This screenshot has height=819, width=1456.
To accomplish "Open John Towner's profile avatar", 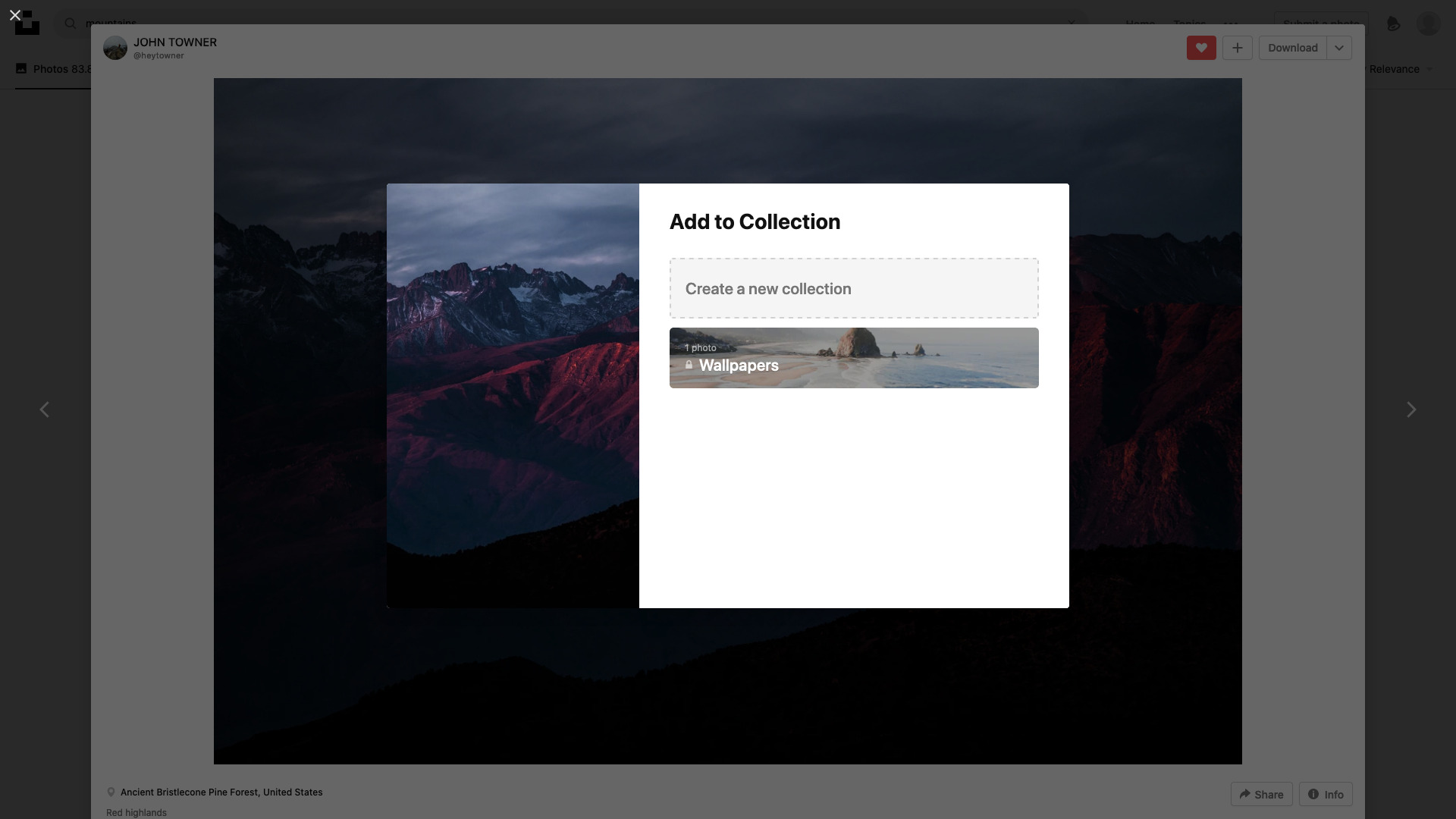I will pos(115,48).
